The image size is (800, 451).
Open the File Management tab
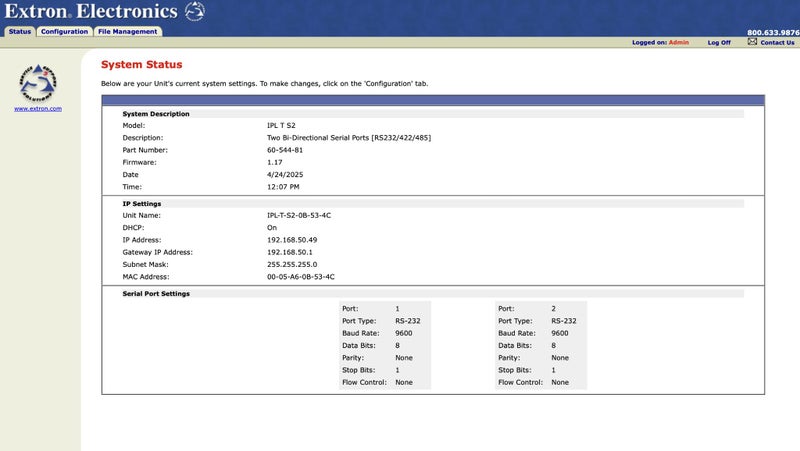pos(128,32)
